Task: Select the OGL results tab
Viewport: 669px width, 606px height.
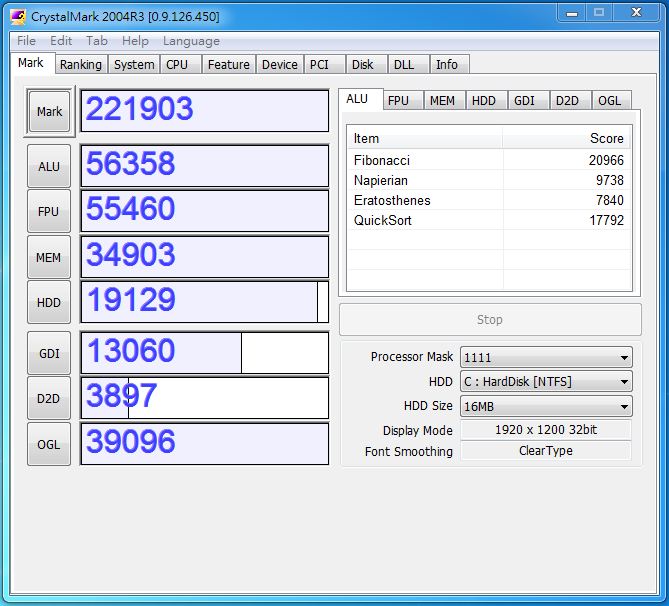Action: 610,100
